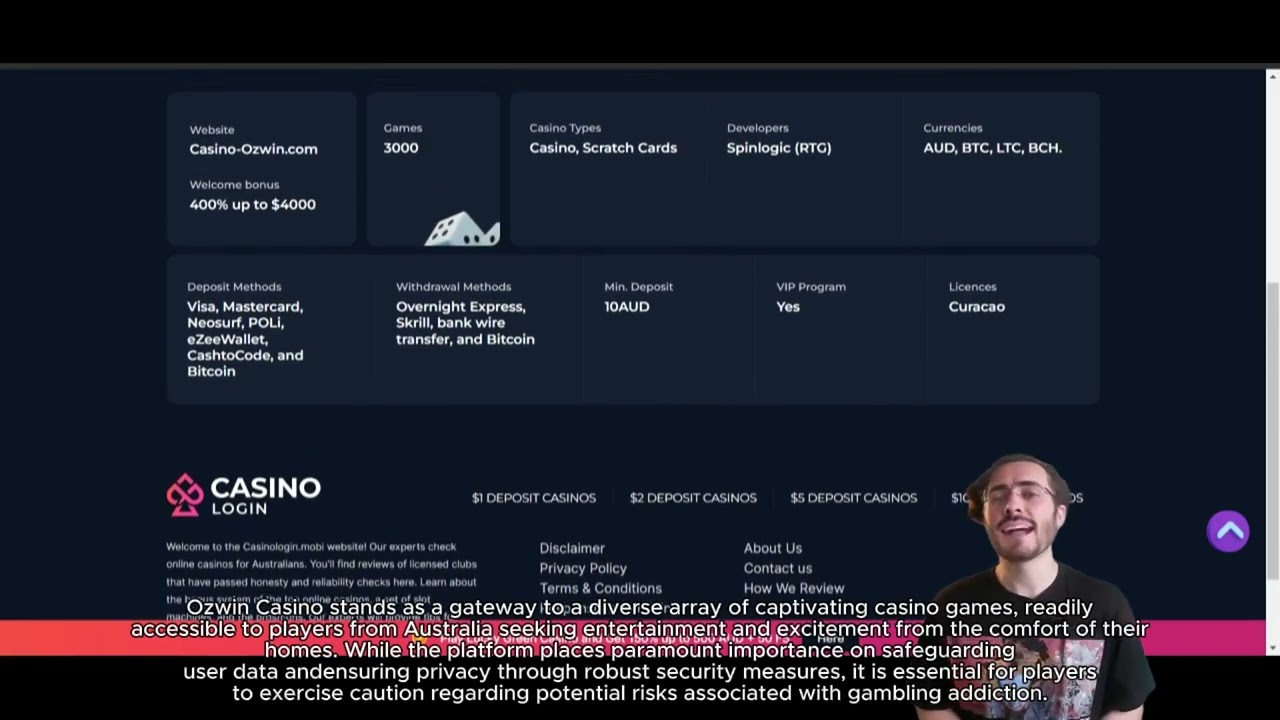Image resolution: width=1280 pixels, height=720 pixels.
Task: Click the purple scroll-to-top arrow button
Action: click(x=1228, y=531)
